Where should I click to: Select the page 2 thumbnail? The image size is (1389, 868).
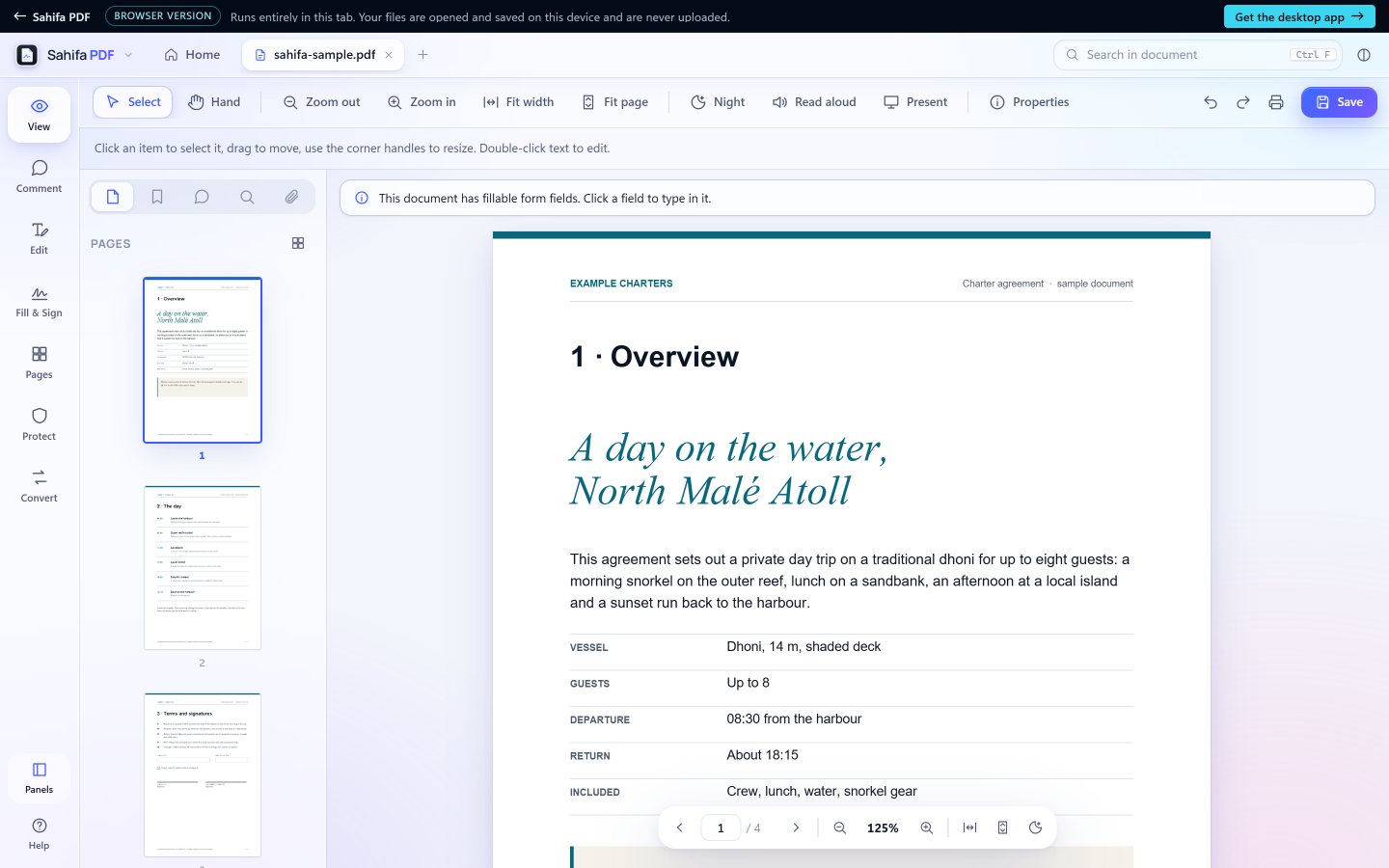coord(203,567)
